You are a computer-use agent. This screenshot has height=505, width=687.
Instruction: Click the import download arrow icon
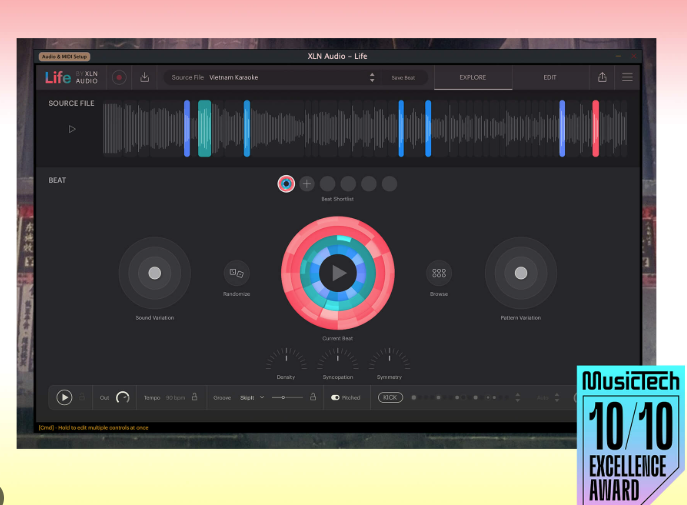pos(145,78)
